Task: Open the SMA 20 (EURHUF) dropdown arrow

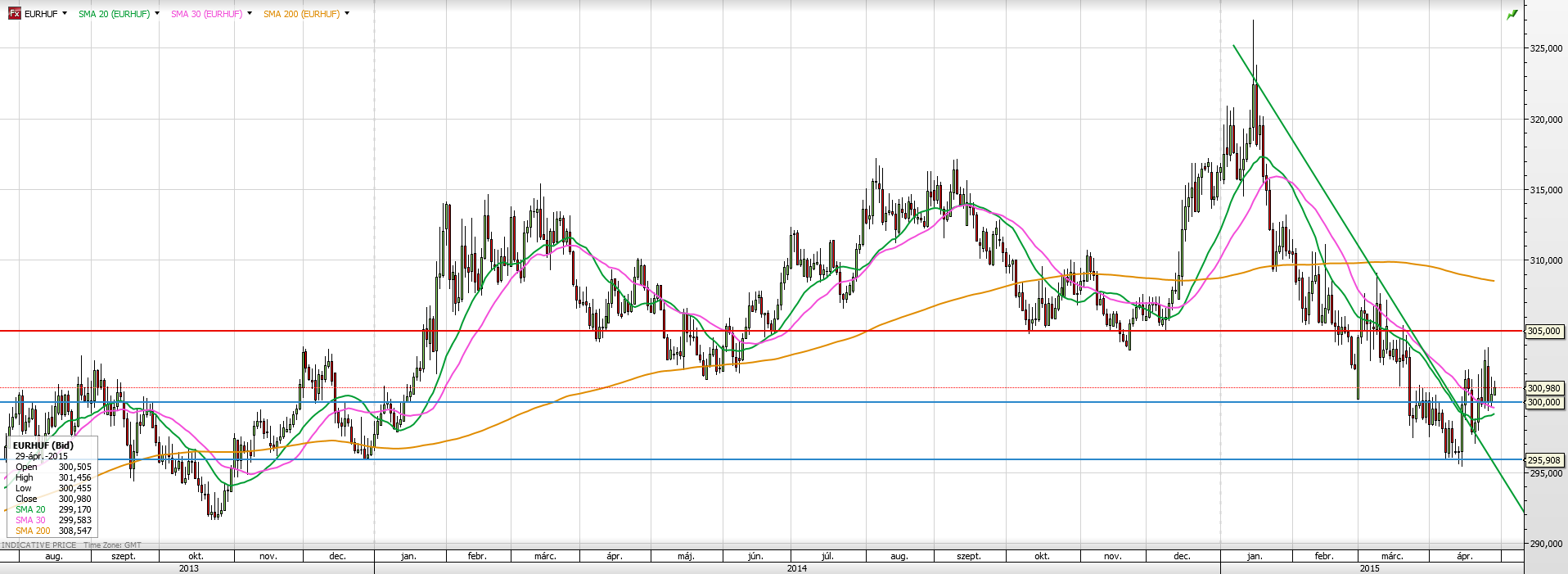Action: point(157,14)
